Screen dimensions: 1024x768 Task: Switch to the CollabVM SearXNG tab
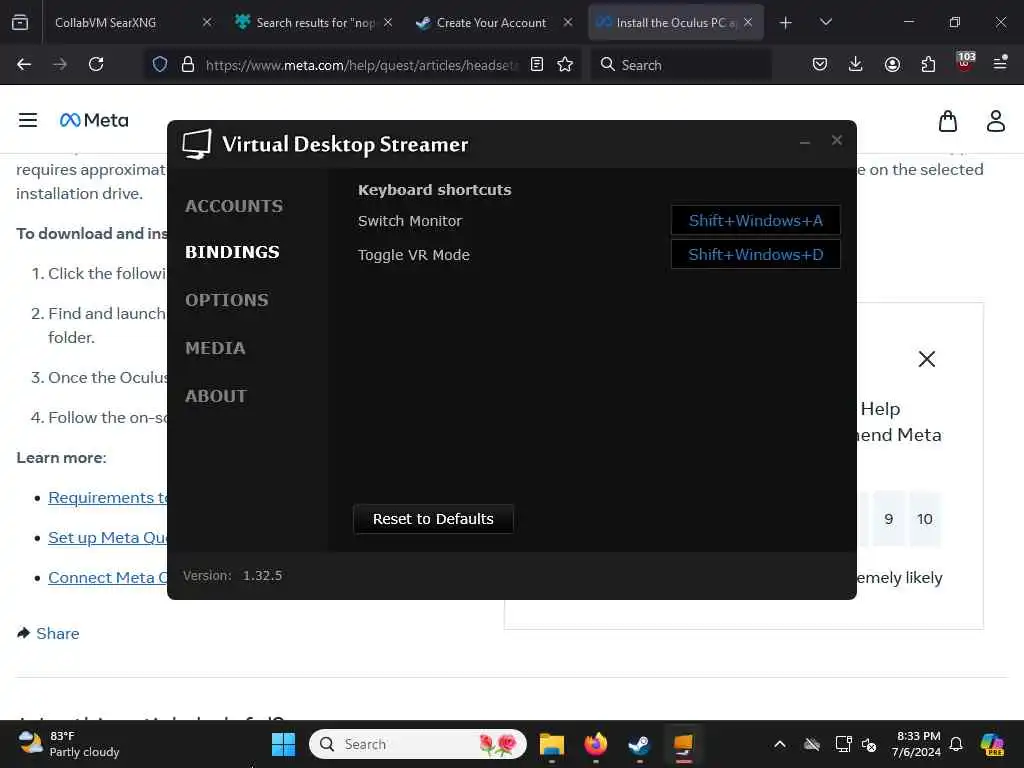point(124,22)
